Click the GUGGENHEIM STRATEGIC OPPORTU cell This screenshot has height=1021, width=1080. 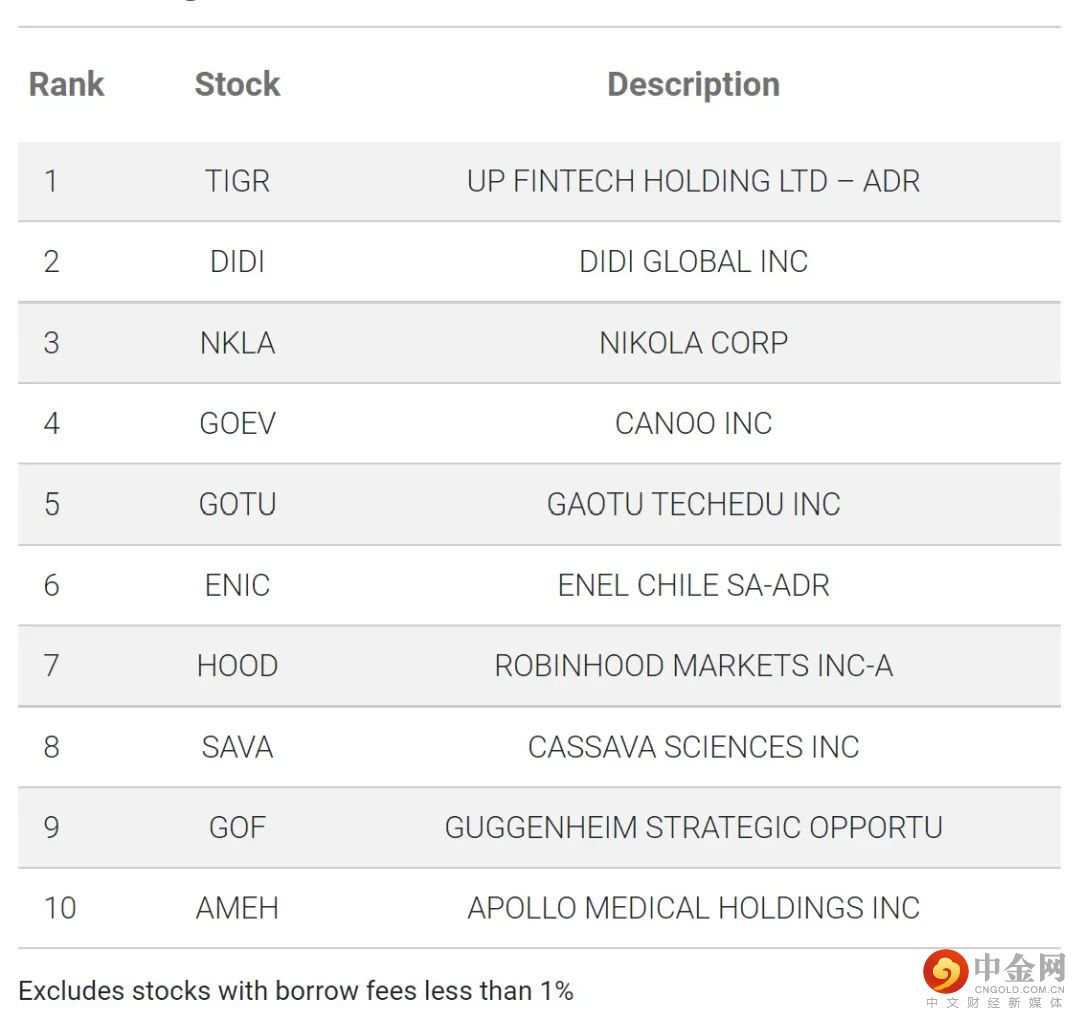click(693, 827)
